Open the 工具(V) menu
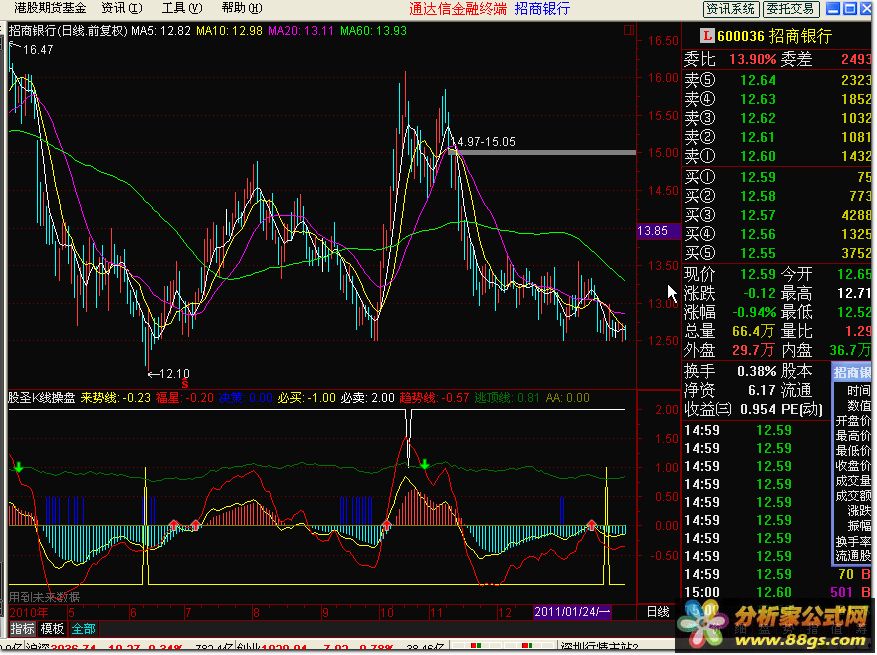 pos(182,8)
